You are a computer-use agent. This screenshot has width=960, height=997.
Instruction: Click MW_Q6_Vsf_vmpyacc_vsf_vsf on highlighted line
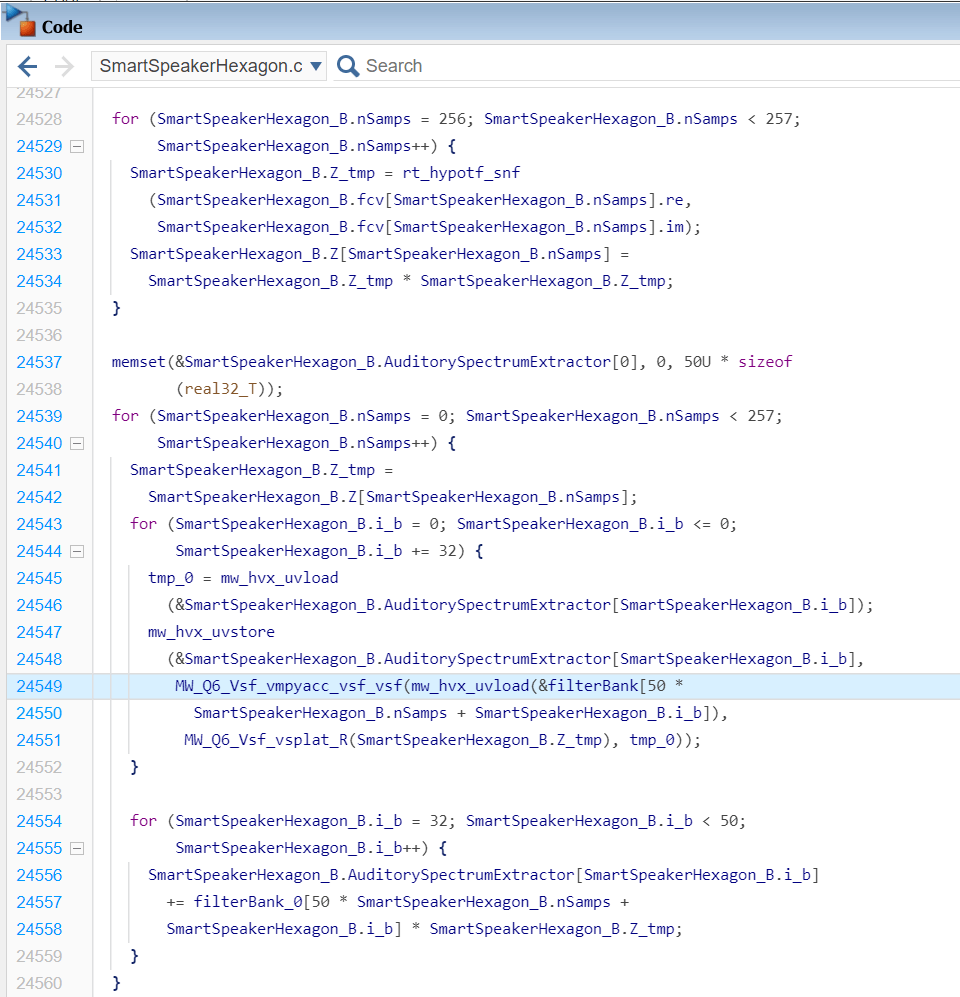(x=288, y=686)
